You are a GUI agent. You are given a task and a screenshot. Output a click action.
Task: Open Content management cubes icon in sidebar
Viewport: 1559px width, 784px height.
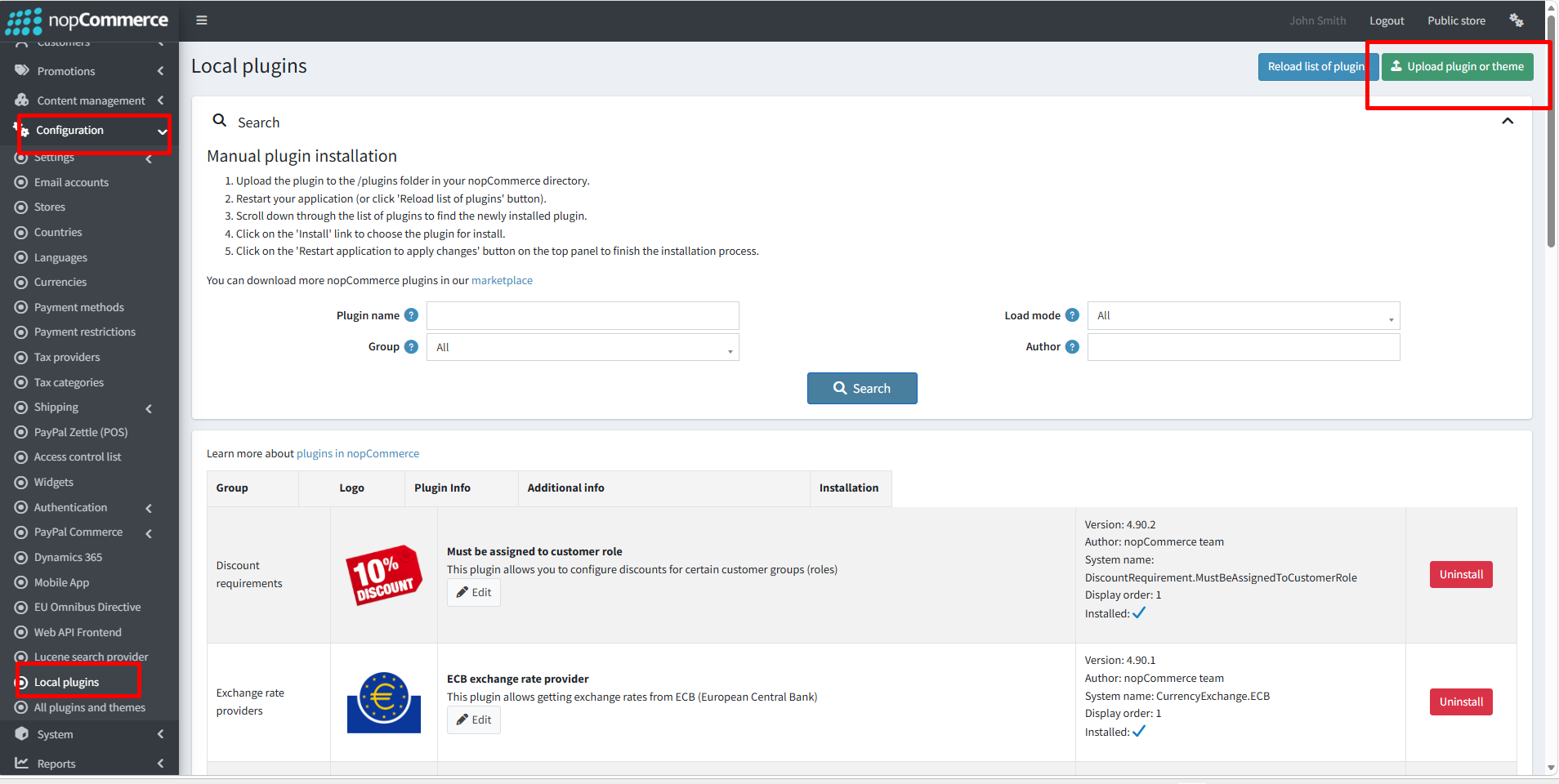[22, 100]
